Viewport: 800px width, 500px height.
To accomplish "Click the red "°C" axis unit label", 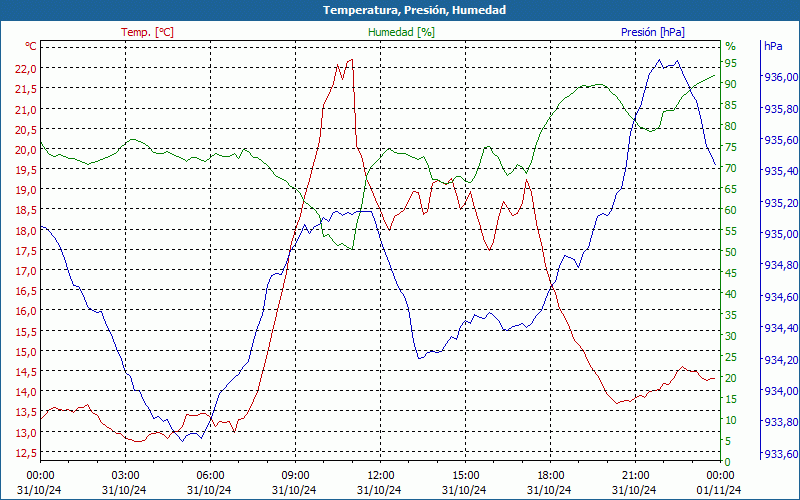I will click(31, 46).
